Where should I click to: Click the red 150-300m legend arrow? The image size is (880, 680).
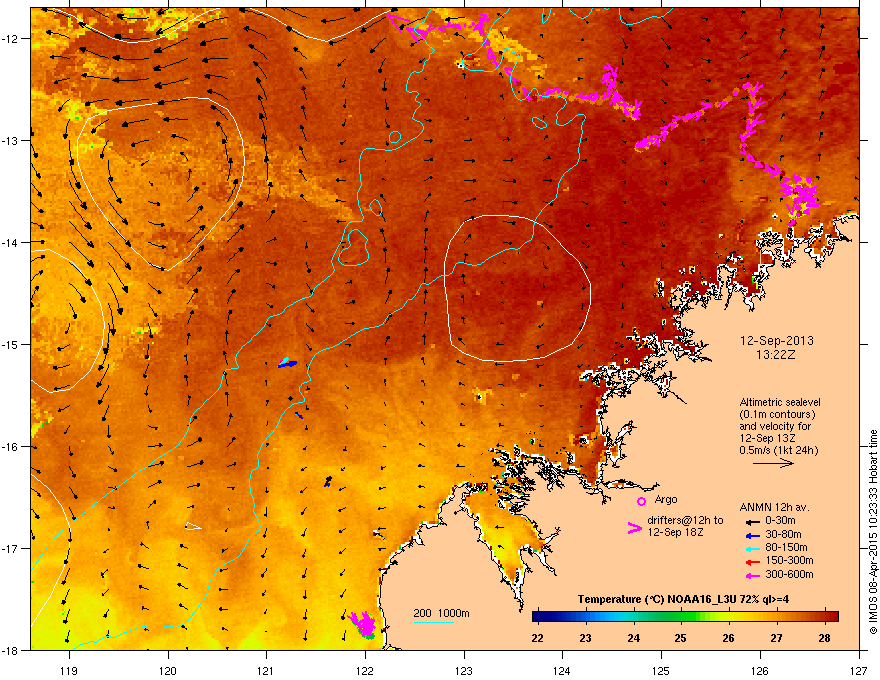[x=753, y=562]
